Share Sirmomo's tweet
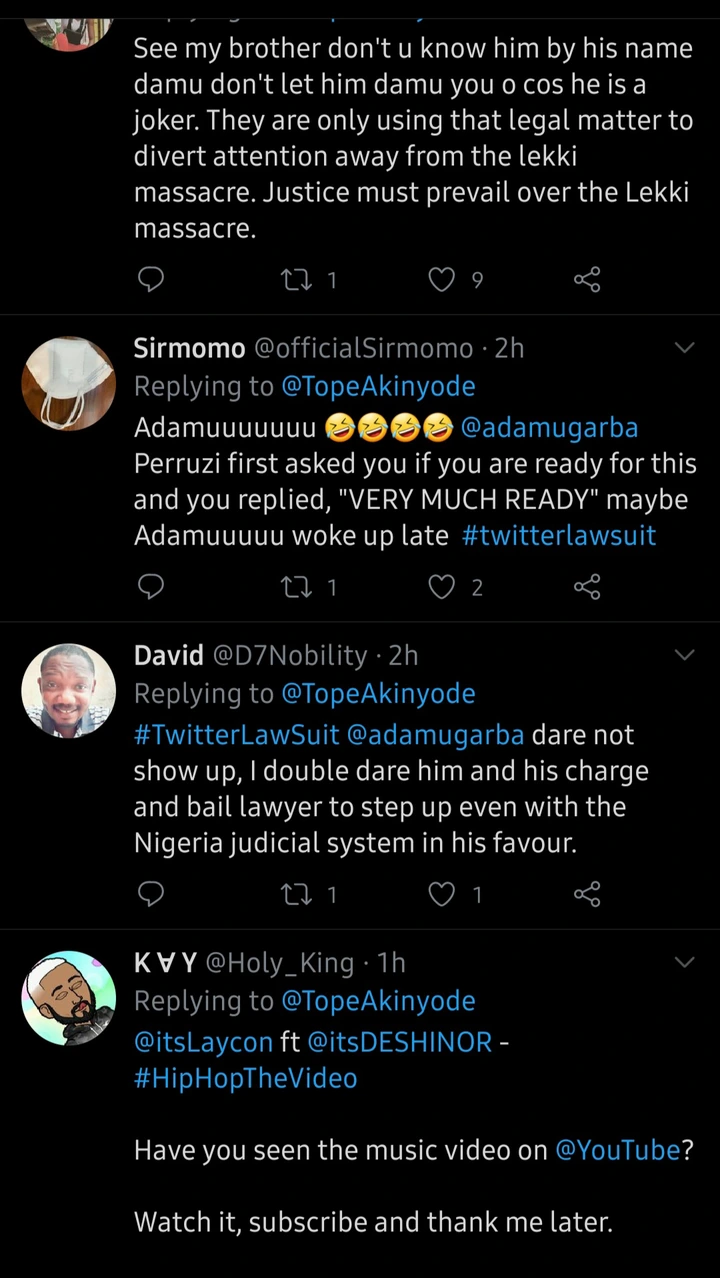 click(587, 587)
